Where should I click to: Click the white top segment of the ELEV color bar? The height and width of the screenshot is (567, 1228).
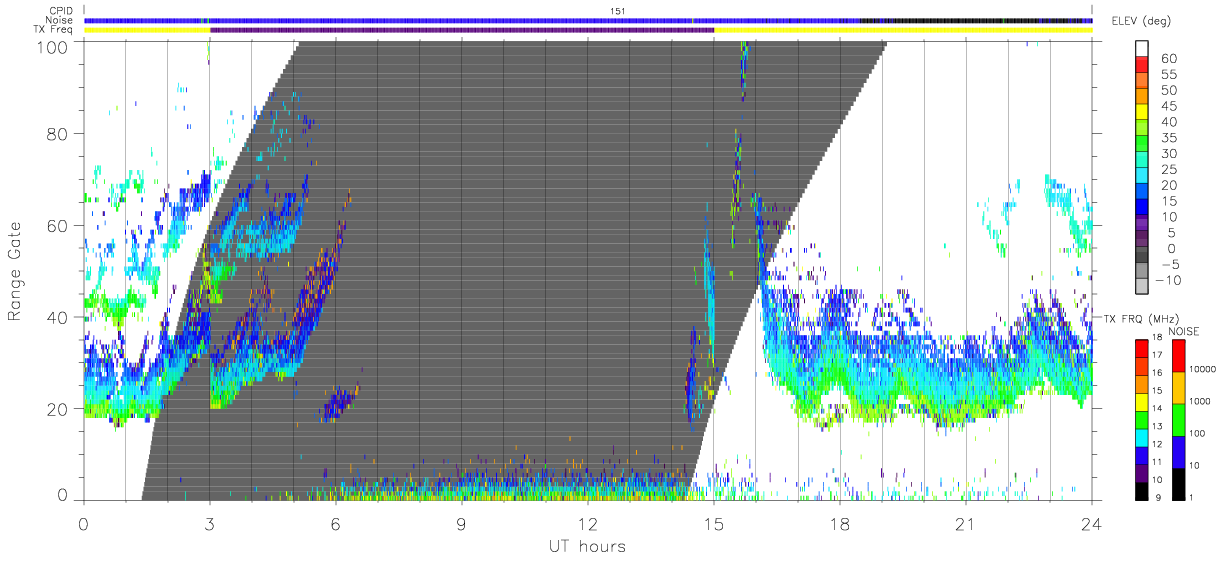tap(1142, 49)
